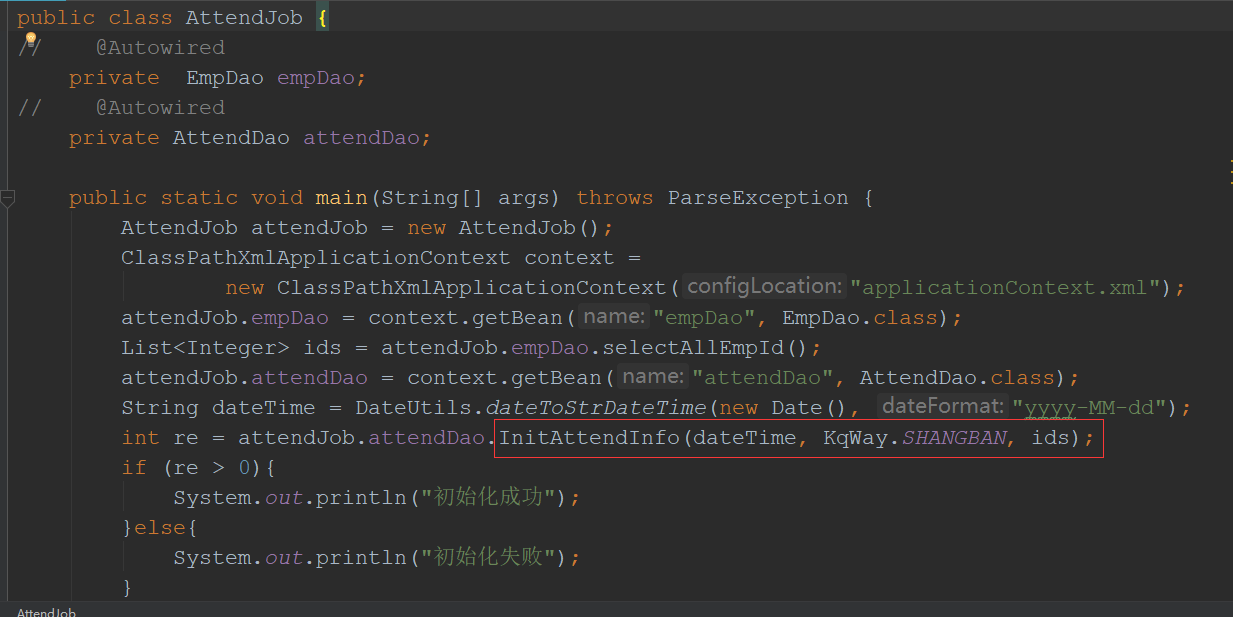Click the DateUtils class reference
The width and height of the screenshot is (1233, 617).
414,408
